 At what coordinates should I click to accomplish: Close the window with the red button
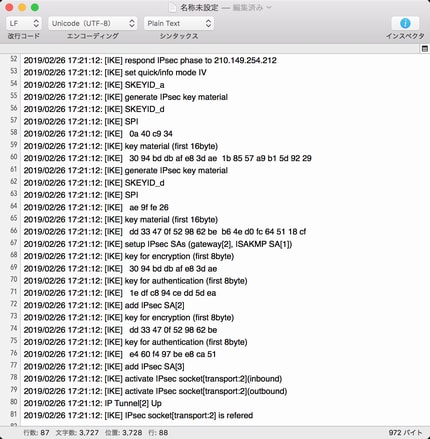pyautogui.click(x=9, y=7)
